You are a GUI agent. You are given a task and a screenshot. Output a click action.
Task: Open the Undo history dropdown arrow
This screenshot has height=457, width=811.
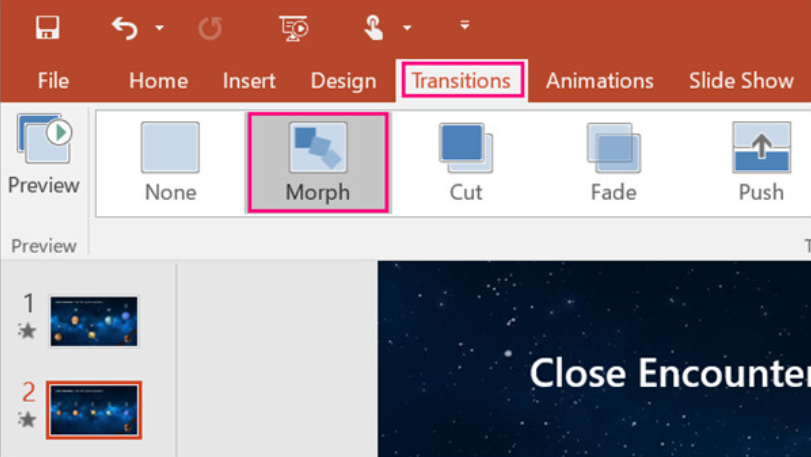click(x=159, y=27)
